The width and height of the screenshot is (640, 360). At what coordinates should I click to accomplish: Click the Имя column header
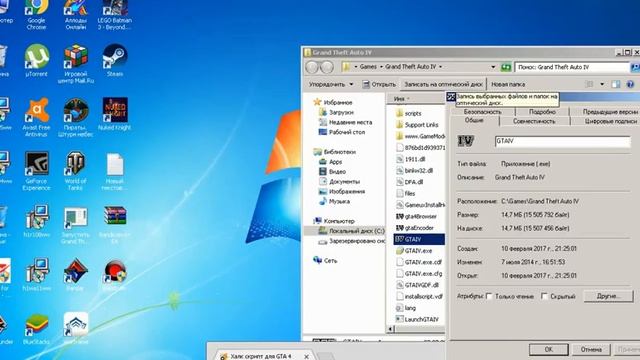click(x=416, y=98)
